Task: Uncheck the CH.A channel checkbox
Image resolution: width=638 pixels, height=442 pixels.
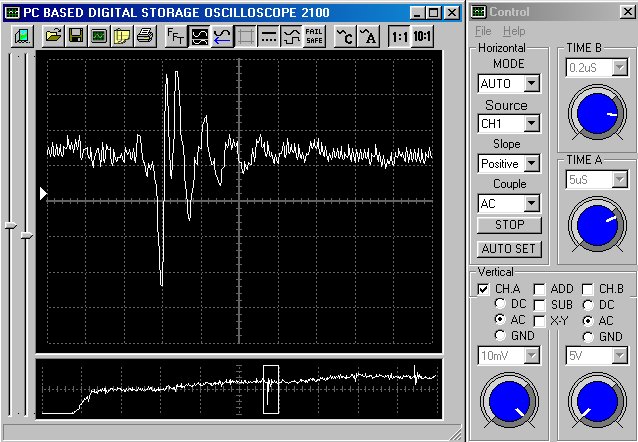Action: click(x=484, y=289)
